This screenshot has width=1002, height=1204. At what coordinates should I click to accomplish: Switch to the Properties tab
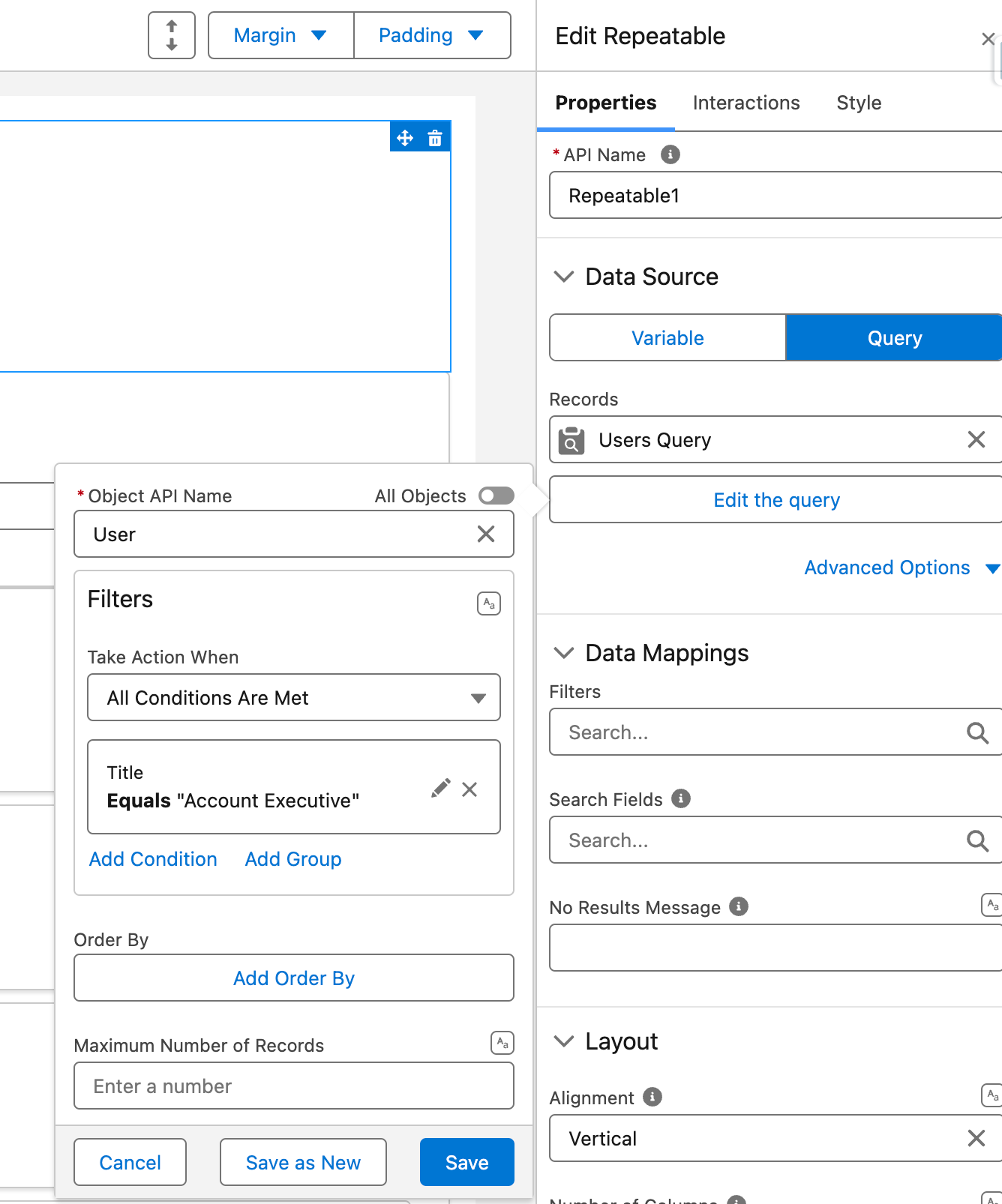click(x=605, y=103)
